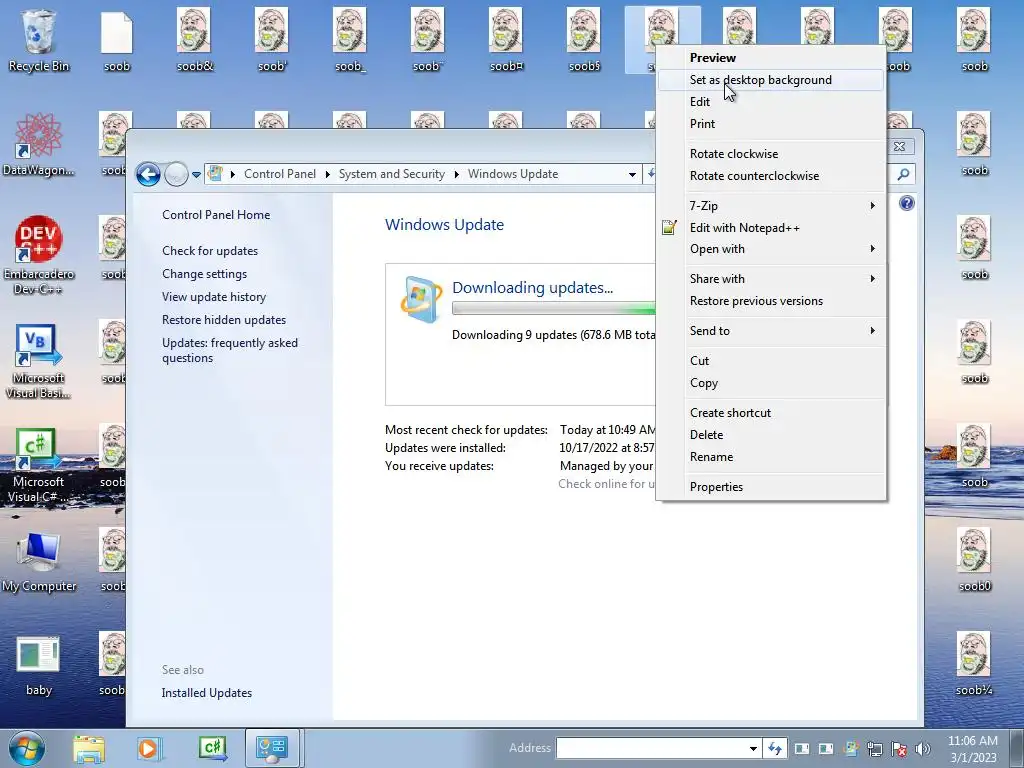Screen dimensions: 1024x768
Task: Expand the arrow before Control Panel breadcrumb
Action: coord(232,174)
